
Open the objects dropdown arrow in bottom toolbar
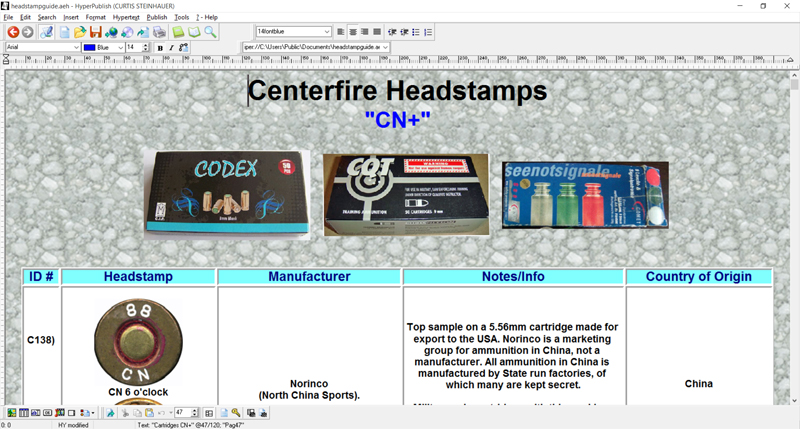(x=93, y=413)
